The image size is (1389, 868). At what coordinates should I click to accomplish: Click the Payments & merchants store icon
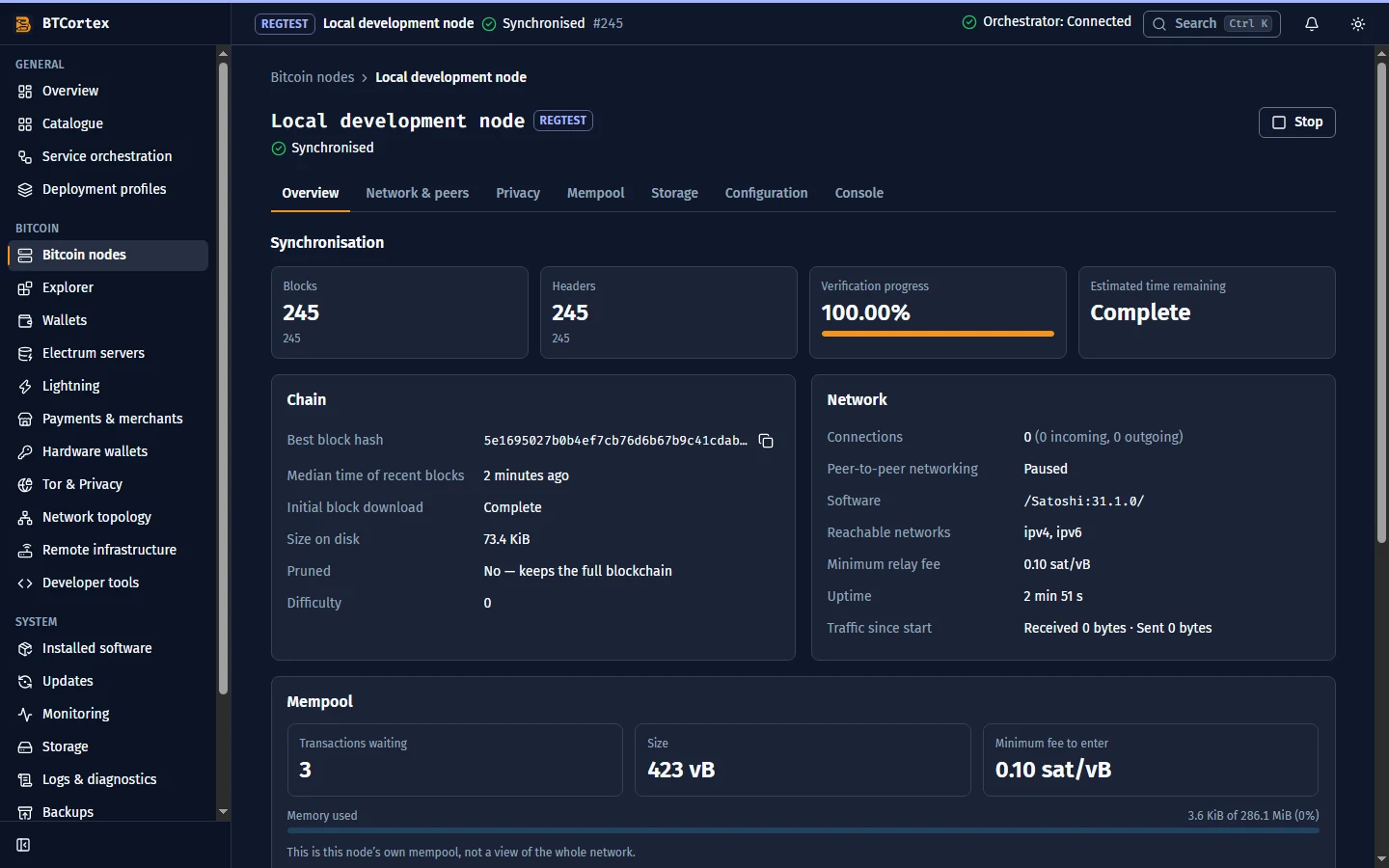pos(25,420)
